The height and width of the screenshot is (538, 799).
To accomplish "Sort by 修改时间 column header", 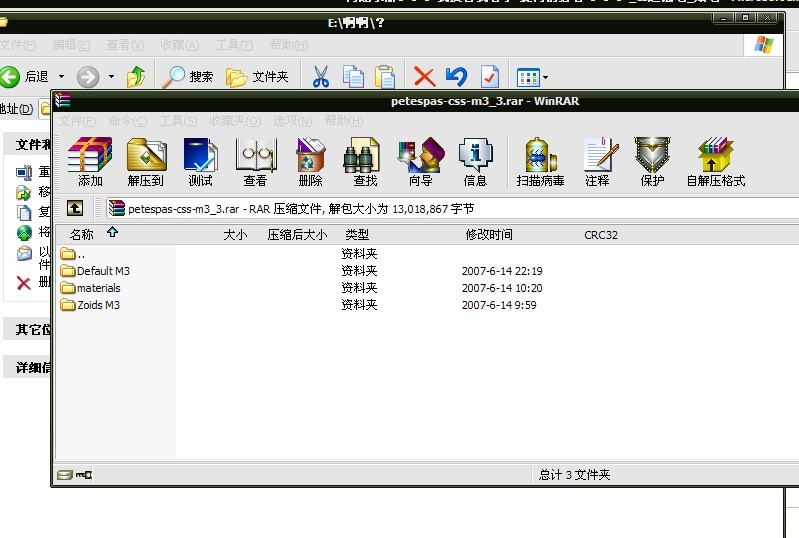I will click(489, 234).
